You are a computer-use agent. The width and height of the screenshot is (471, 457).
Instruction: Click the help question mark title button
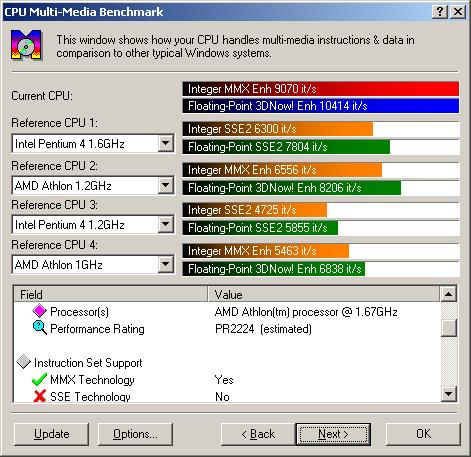click(440, 12)
